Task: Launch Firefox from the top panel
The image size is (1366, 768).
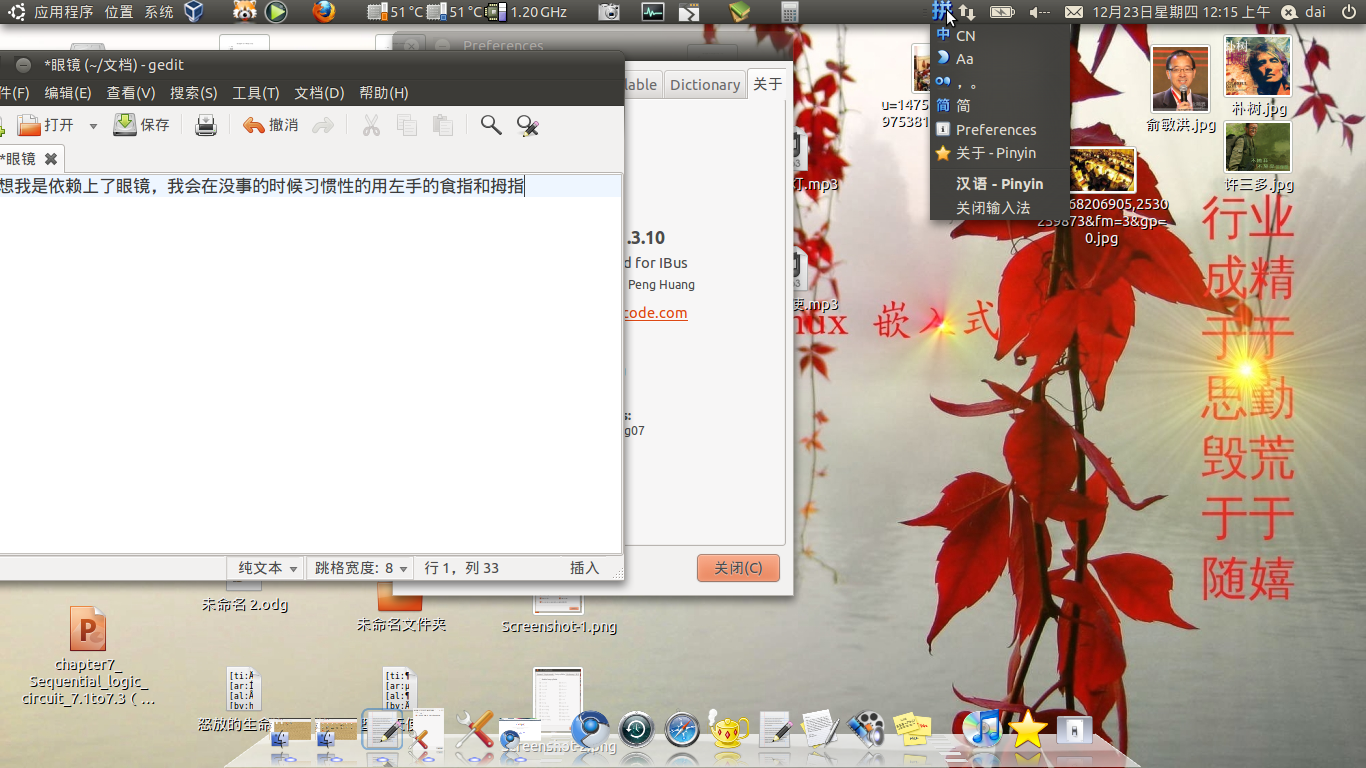Action: tap(324, 12)
